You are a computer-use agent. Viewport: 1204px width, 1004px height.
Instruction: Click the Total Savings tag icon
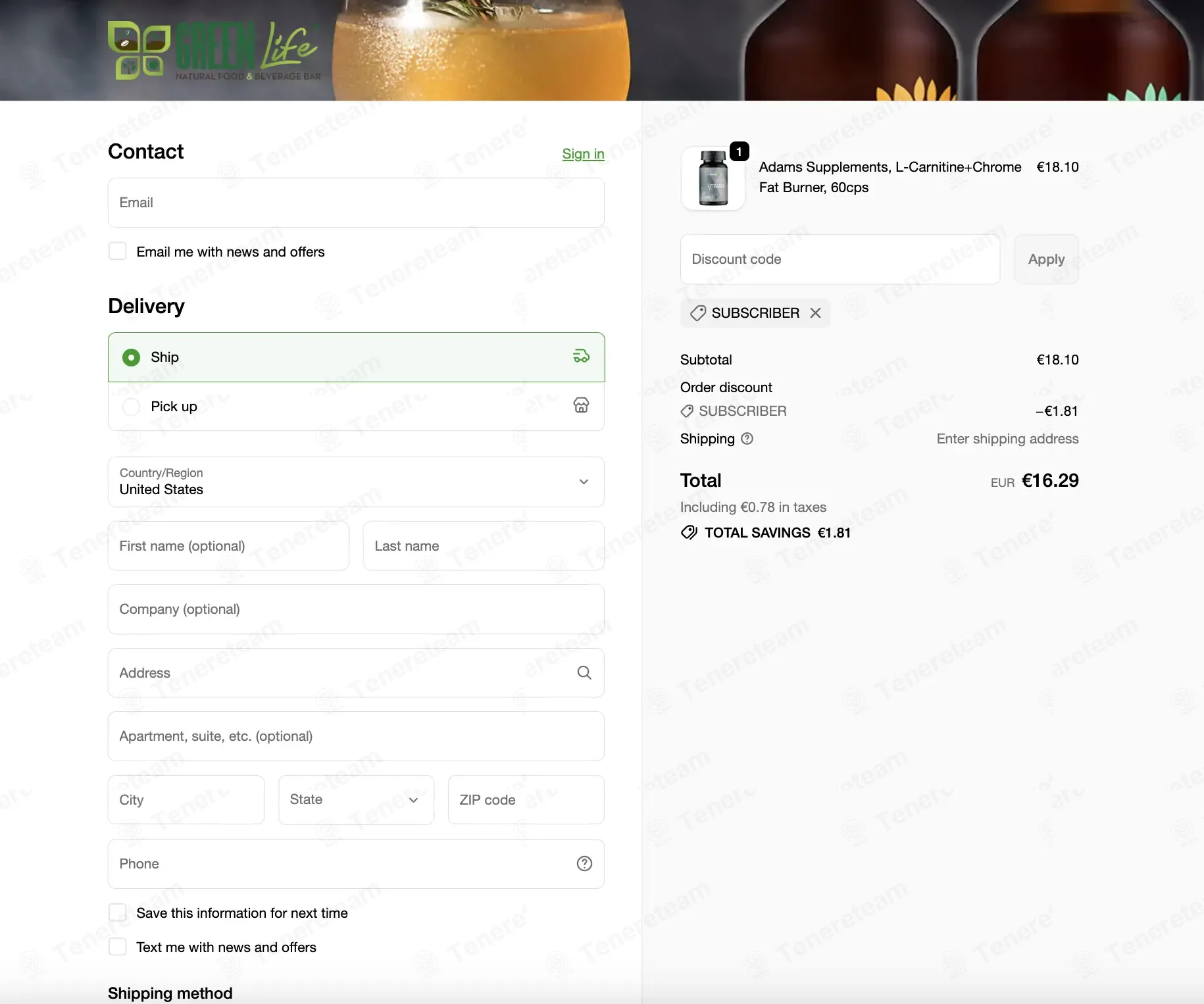pos(689,532)
